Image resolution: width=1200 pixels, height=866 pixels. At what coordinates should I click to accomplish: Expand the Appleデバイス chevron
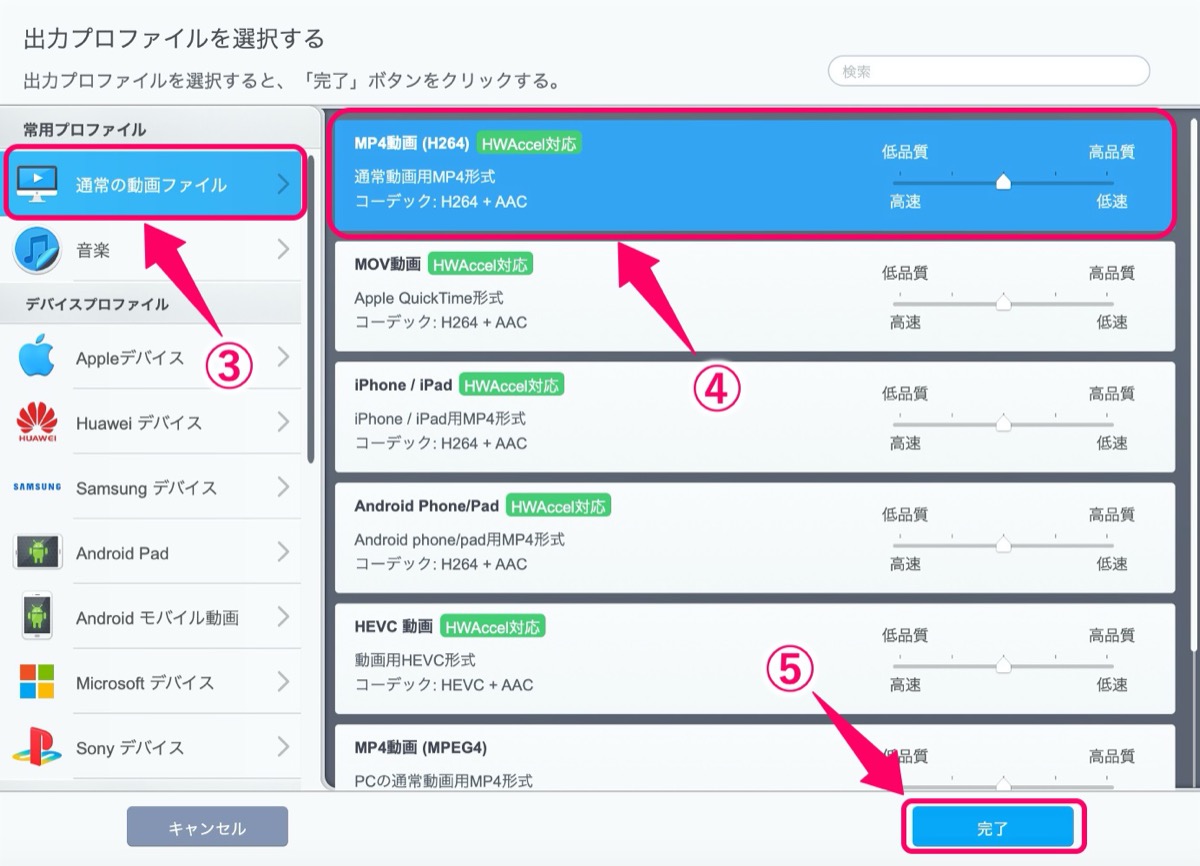coord(284,357)
